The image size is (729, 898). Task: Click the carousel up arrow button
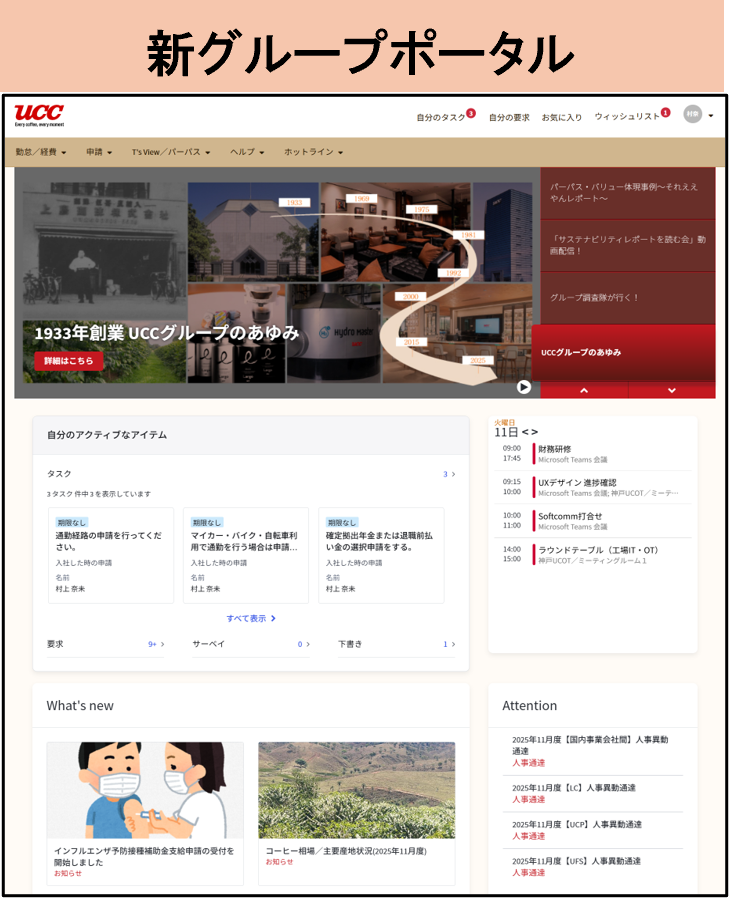(x=584, y=391)
